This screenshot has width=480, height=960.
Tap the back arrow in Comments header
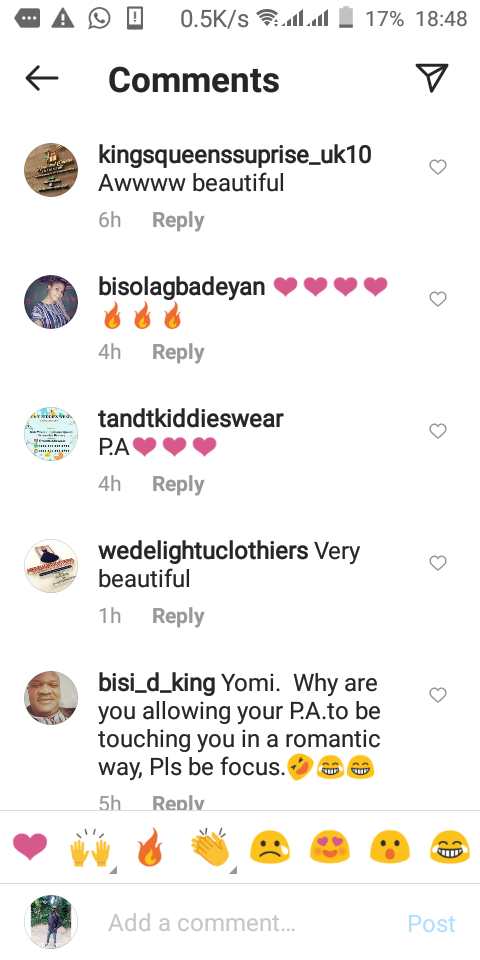point(42,78)
